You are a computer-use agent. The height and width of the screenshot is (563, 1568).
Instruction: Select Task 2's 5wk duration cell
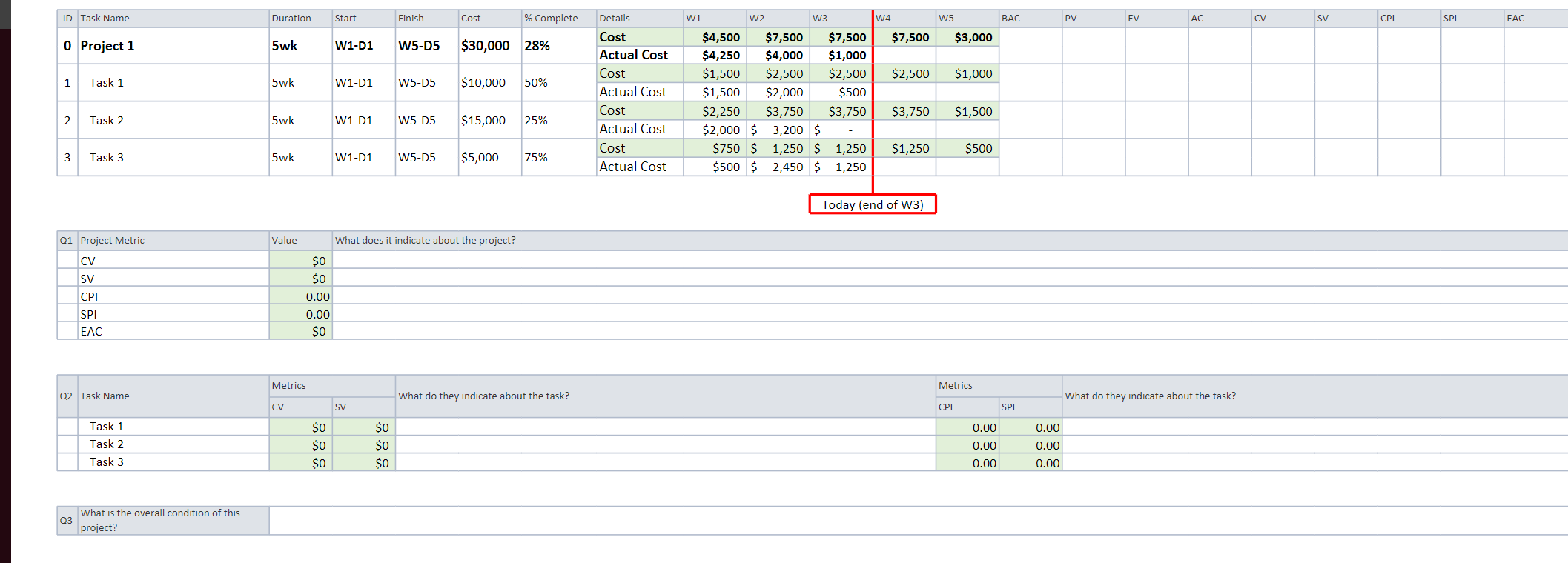(x=300, y=120)
